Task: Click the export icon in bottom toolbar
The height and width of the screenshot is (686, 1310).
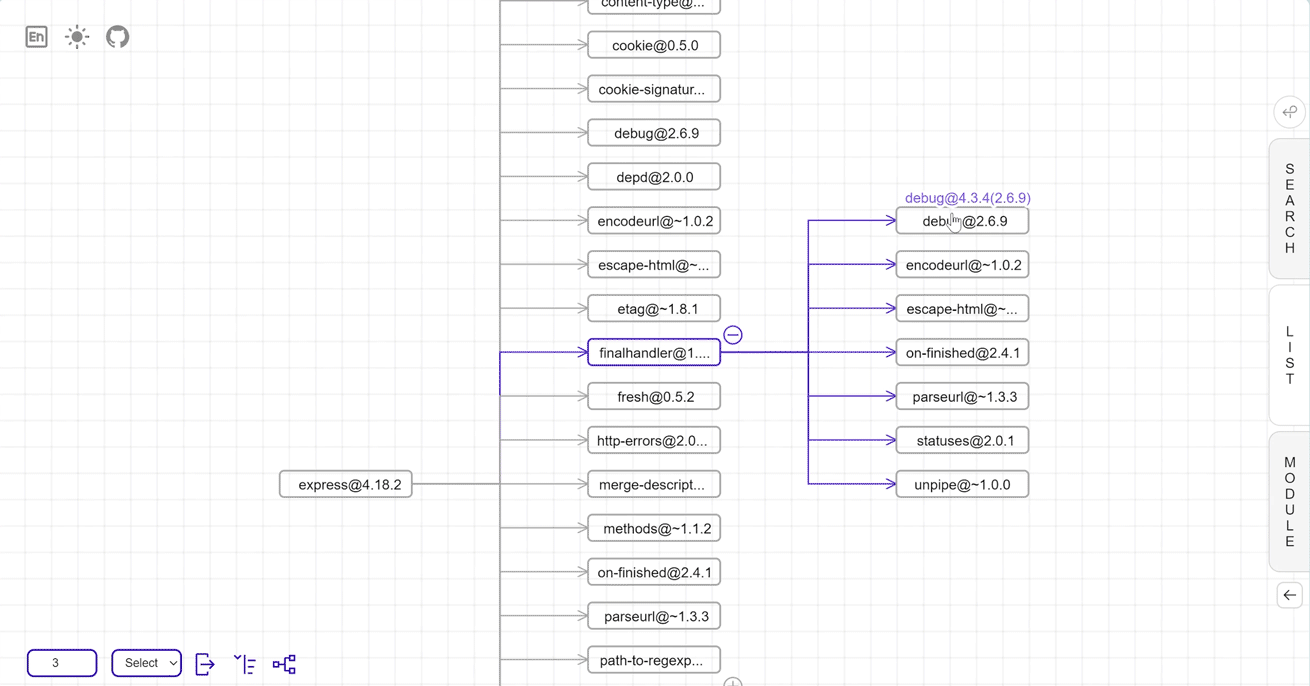Action: [205, 664]
